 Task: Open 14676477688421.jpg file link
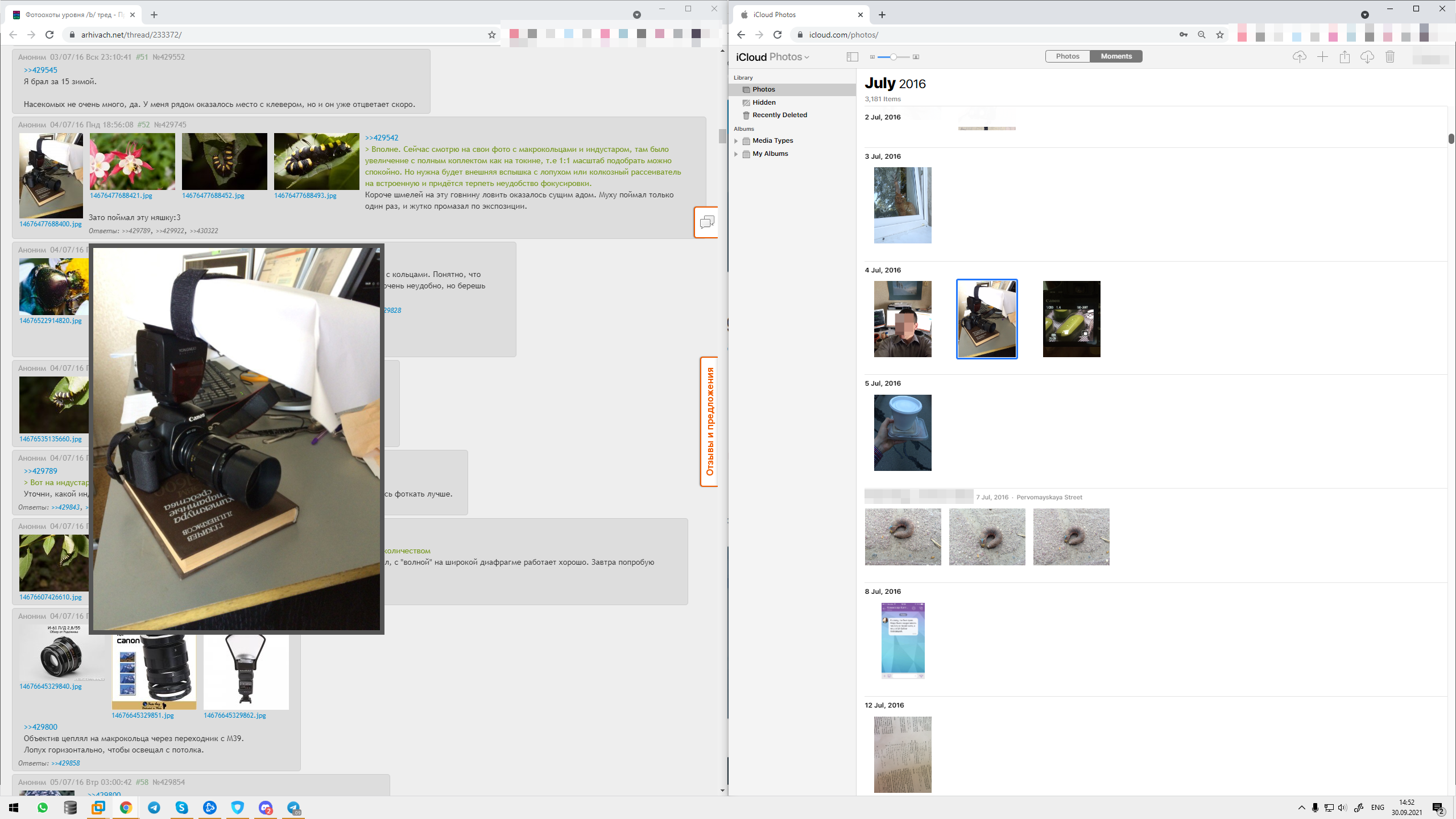click(121, 196)
